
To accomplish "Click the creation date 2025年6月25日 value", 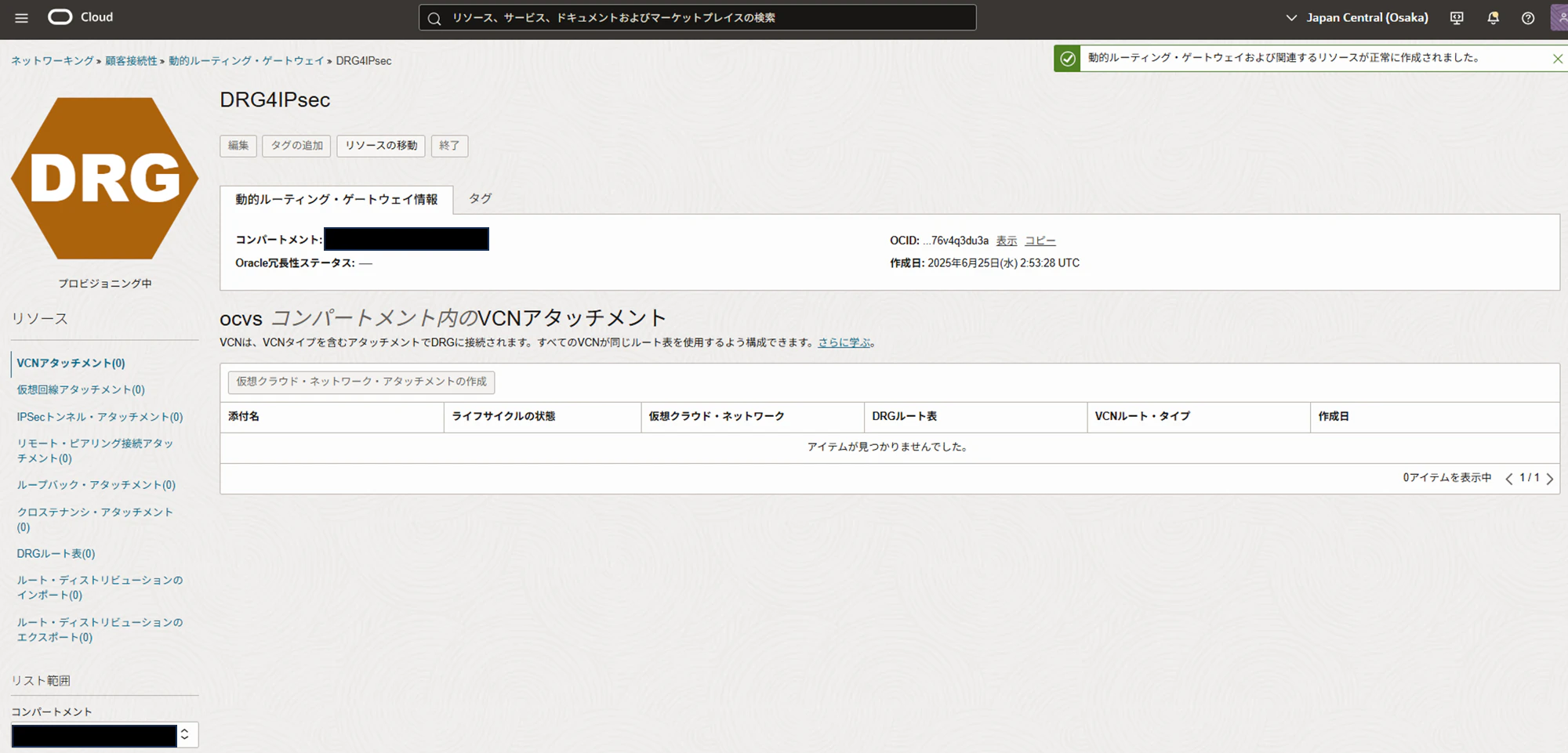I will tap(1004, 263).
